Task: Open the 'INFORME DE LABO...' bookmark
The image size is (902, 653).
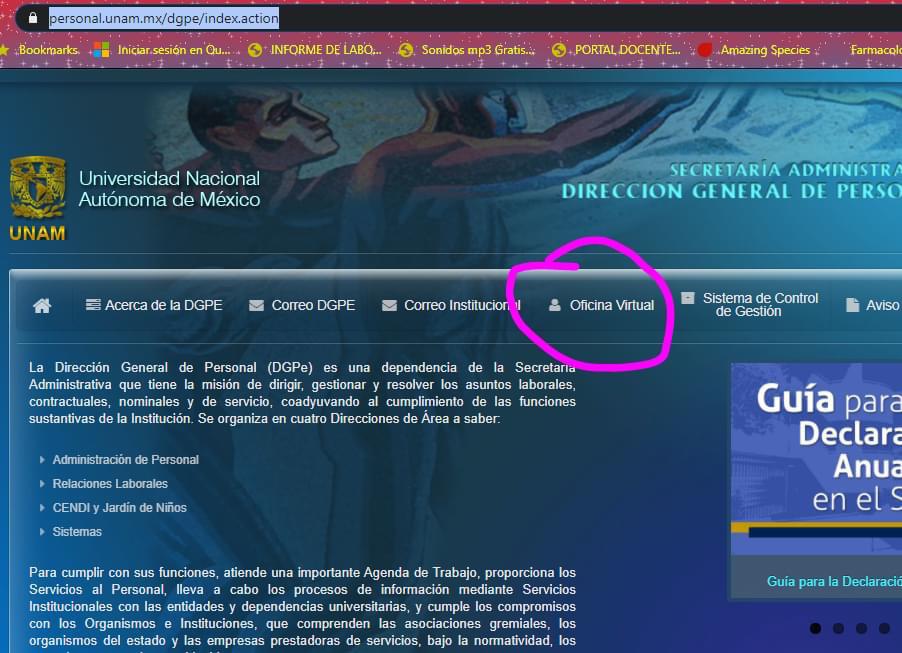Action: coord(315,50)
